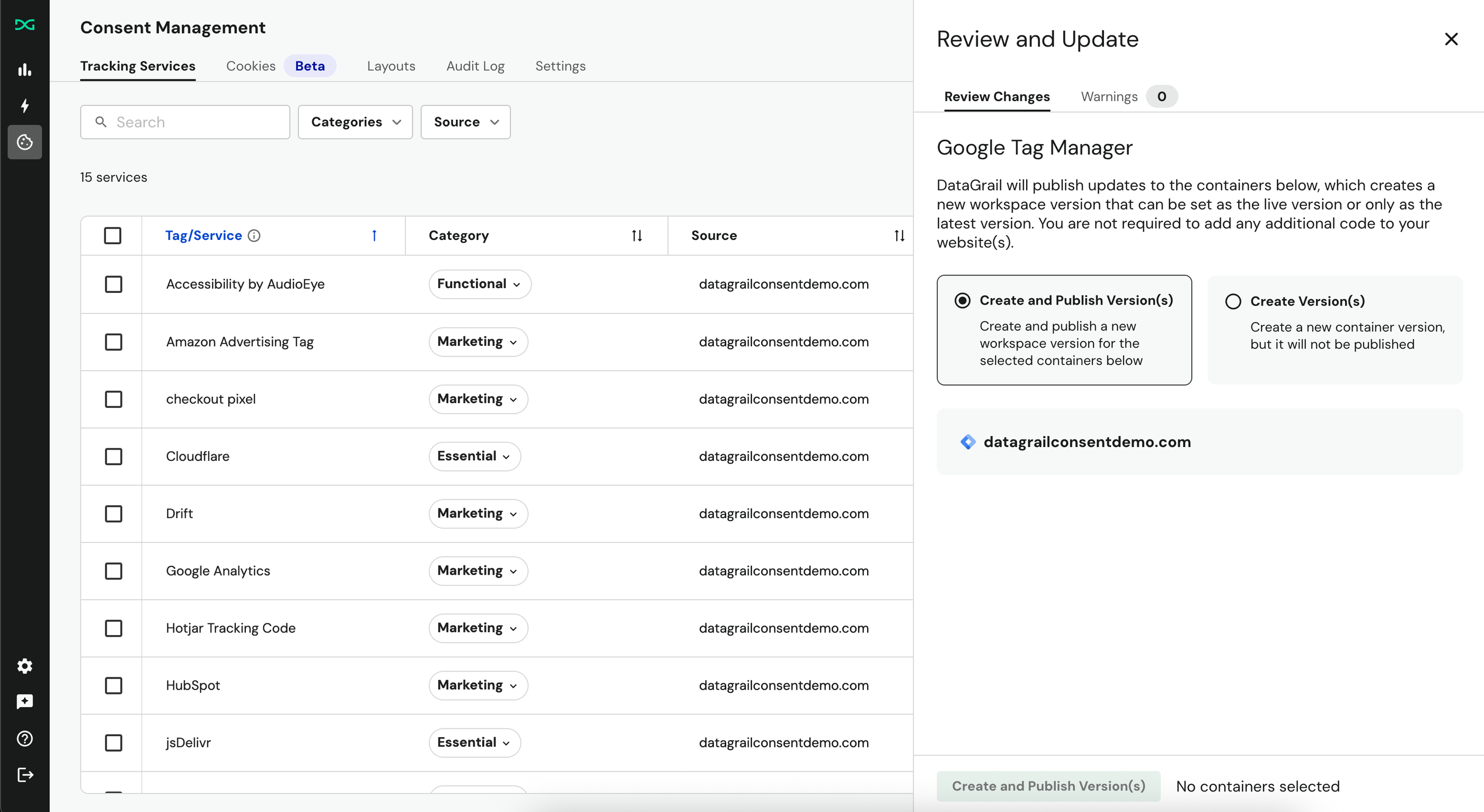Check the Accessibility by AudioEye row
The width and height of the screenshot is (1484, 812).
(x=113, y=284)
